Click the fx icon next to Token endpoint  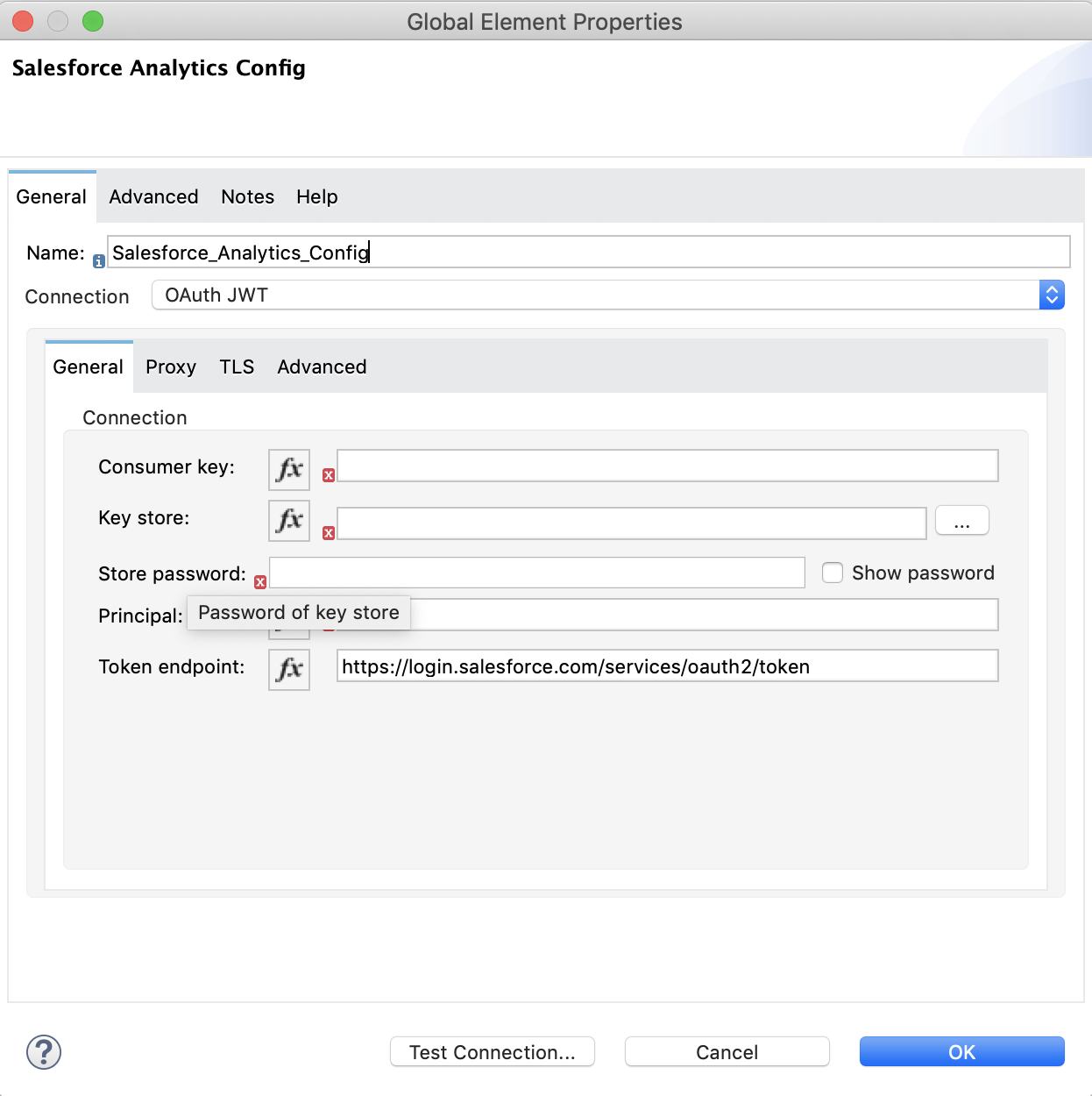point(288,669)
